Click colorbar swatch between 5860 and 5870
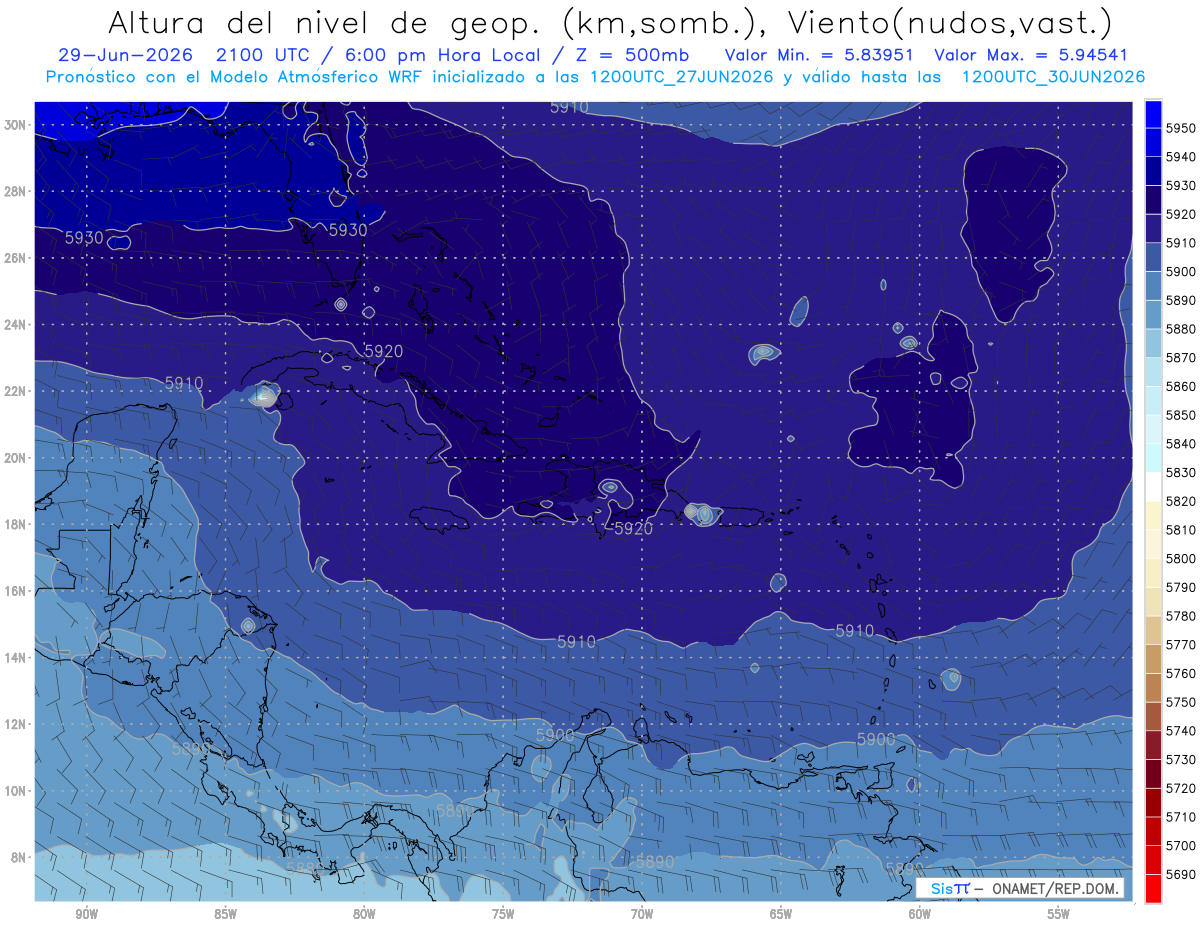 1153,372
